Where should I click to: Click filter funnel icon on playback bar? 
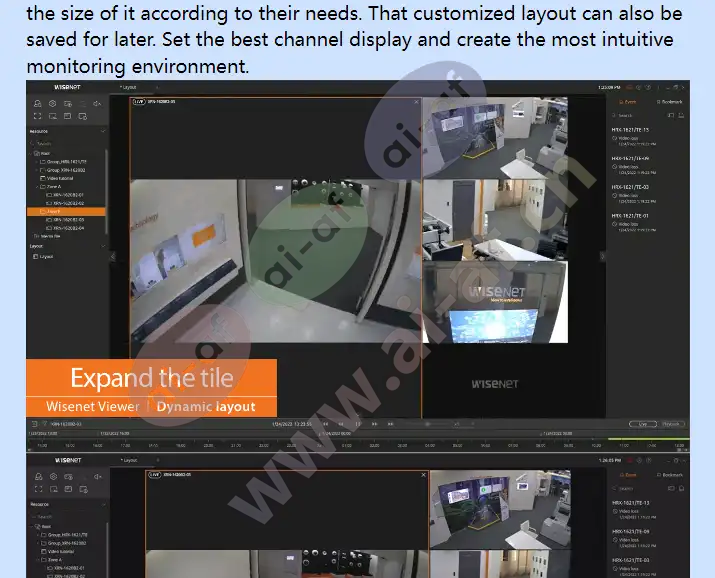point(44,424)
